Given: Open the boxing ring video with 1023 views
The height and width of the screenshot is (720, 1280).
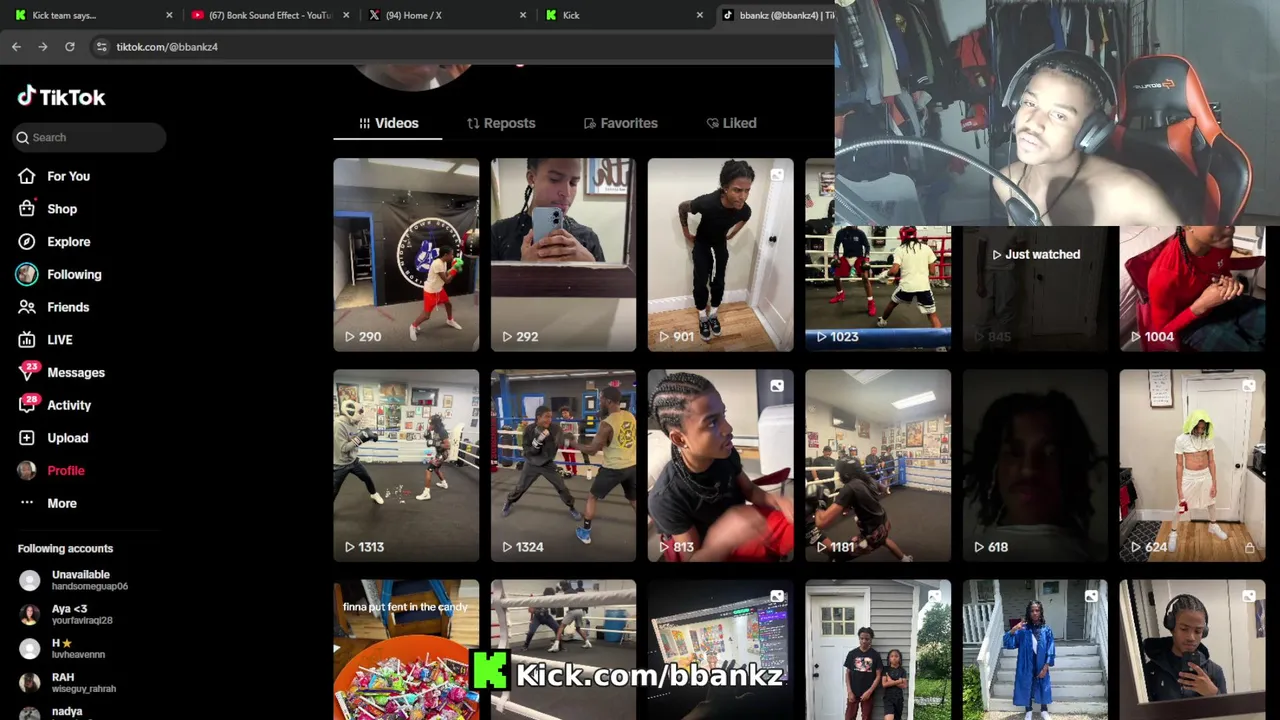Looking at the screenshot, I should point(878,290).
